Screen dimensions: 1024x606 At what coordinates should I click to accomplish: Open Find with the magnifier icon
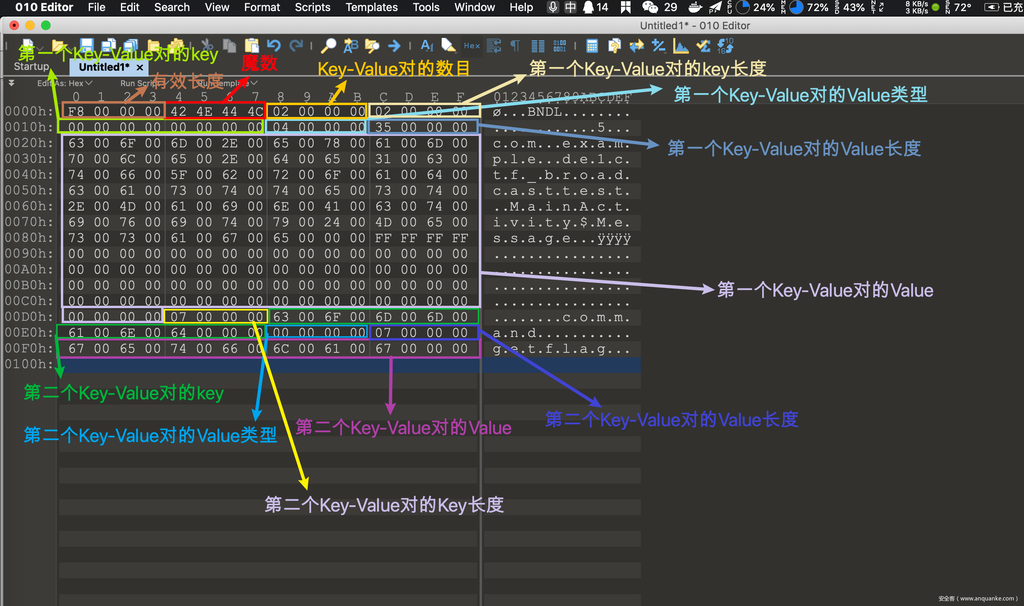328,46
